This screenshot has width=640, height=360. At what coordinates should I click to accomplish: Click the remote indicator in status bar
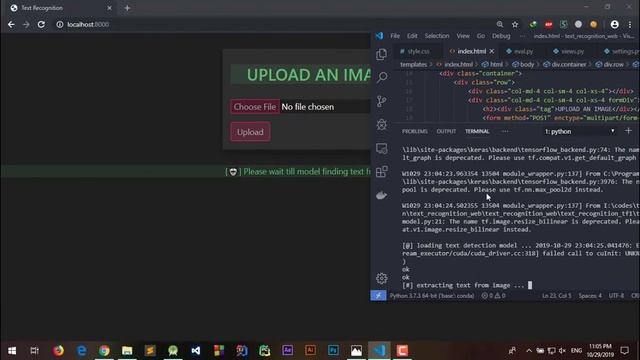(x=378, y=296)
